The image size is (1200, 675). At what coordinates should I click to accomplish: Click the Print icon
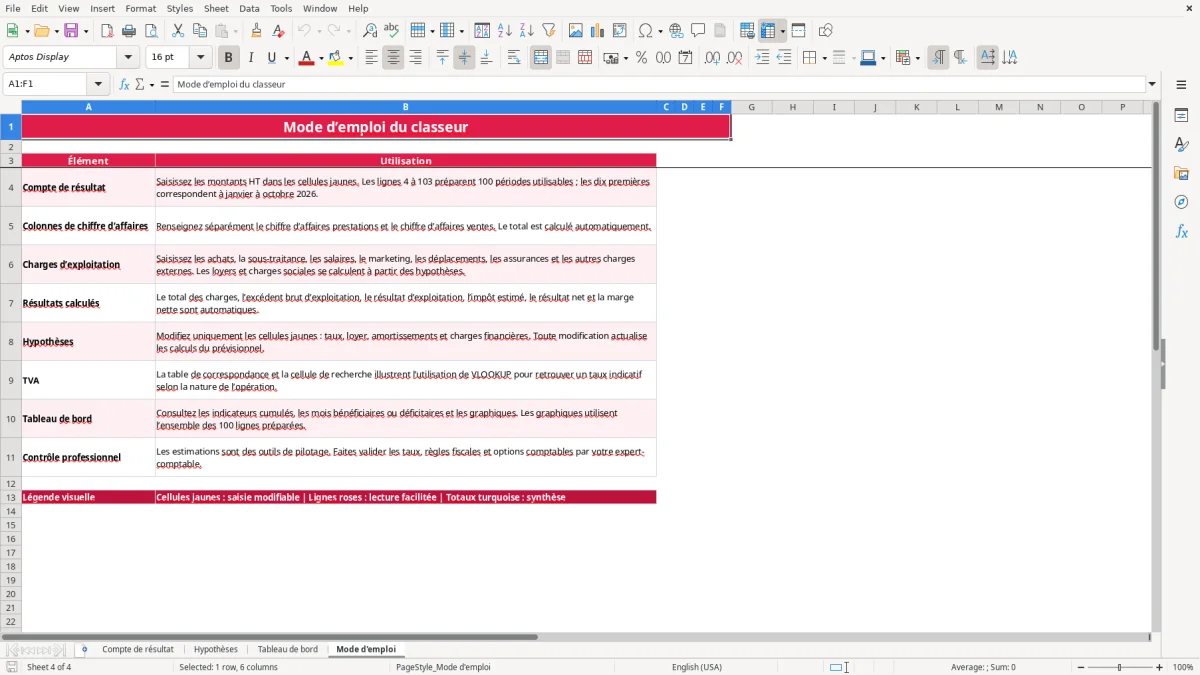coord(129,31)
